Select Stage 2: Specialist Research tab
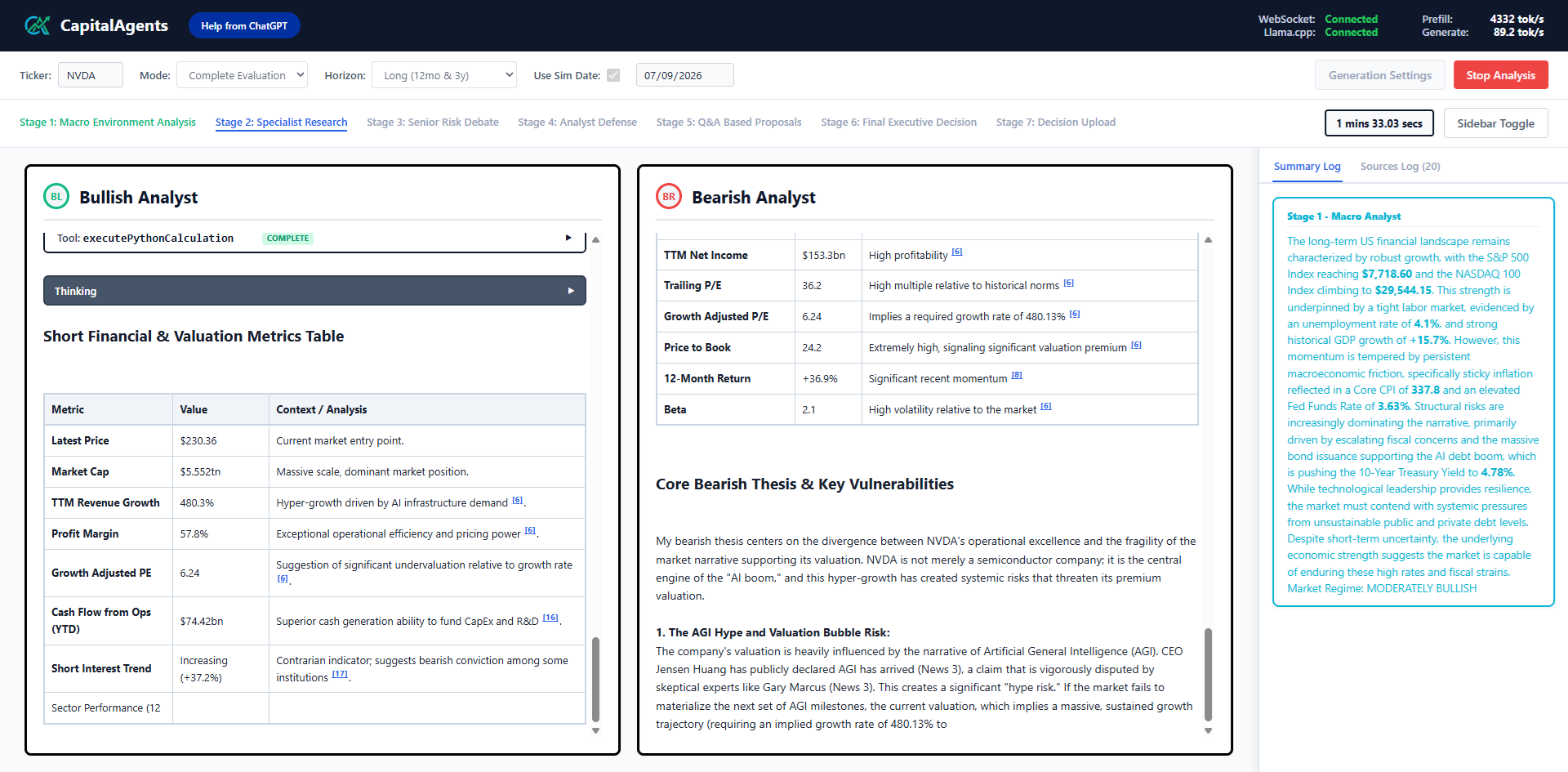The width and height of the screenshot is (1568, 772). click(x=281, y=123)
